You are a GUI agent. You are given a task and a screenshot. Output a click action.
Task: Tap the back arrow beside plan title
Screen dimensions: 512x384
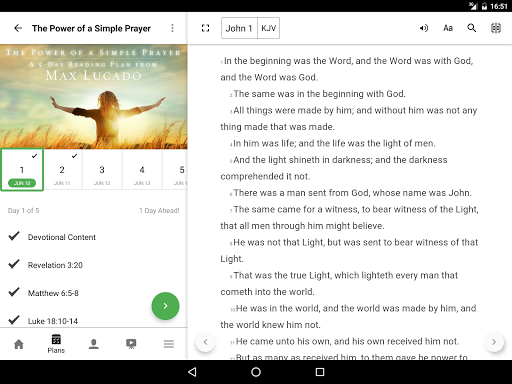click(18, 28)
